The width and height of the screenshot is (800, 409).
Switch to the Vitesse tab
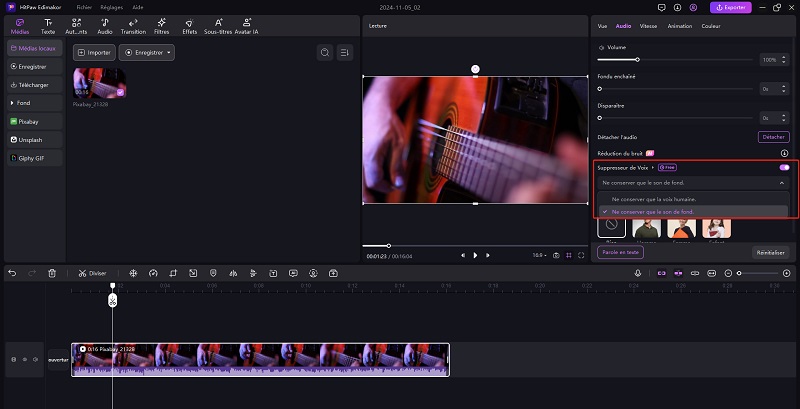[648, 25]
